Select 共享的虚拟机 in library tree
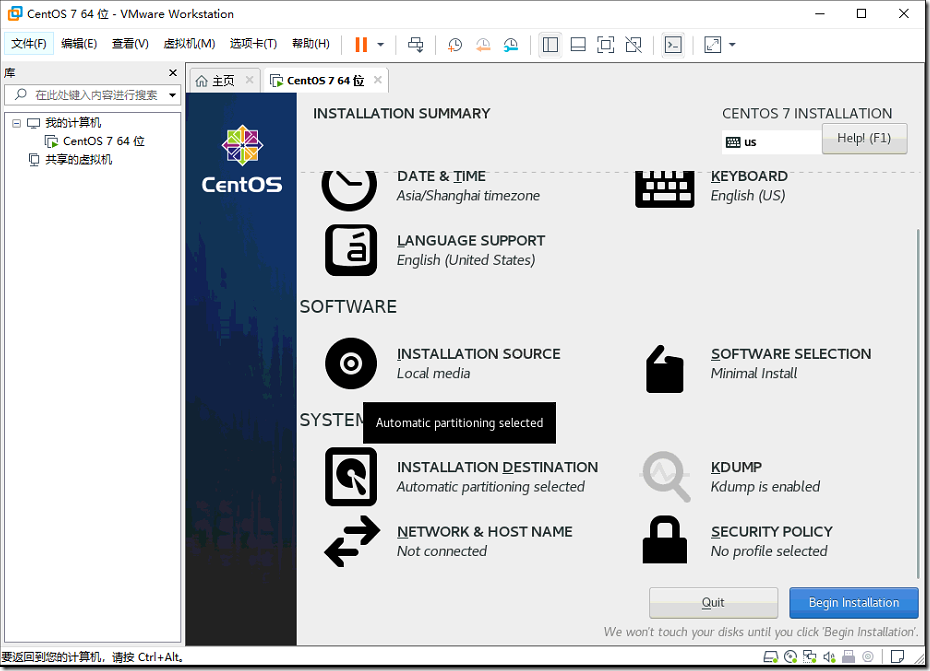930x671 pixels. pyautogui.click(x=78, y=160)
